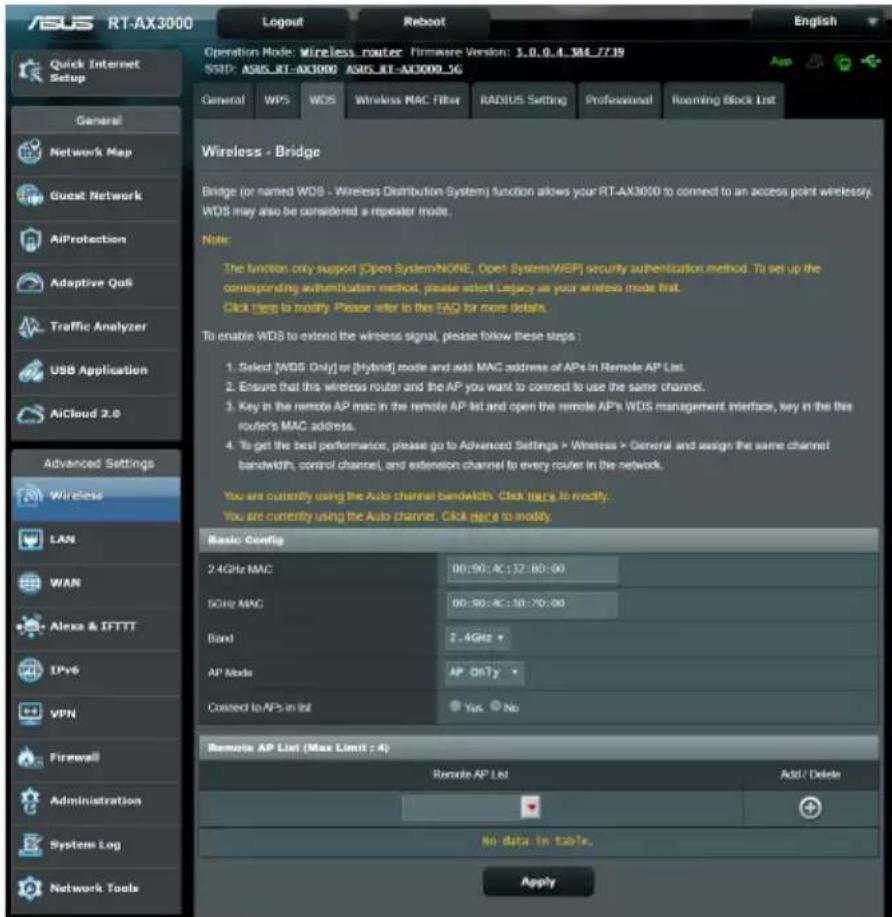This screenshot has width=892, height=917.
Task: Click the LAN icon in sidebar
Action: pyautogui.click(x=30, y=539)
